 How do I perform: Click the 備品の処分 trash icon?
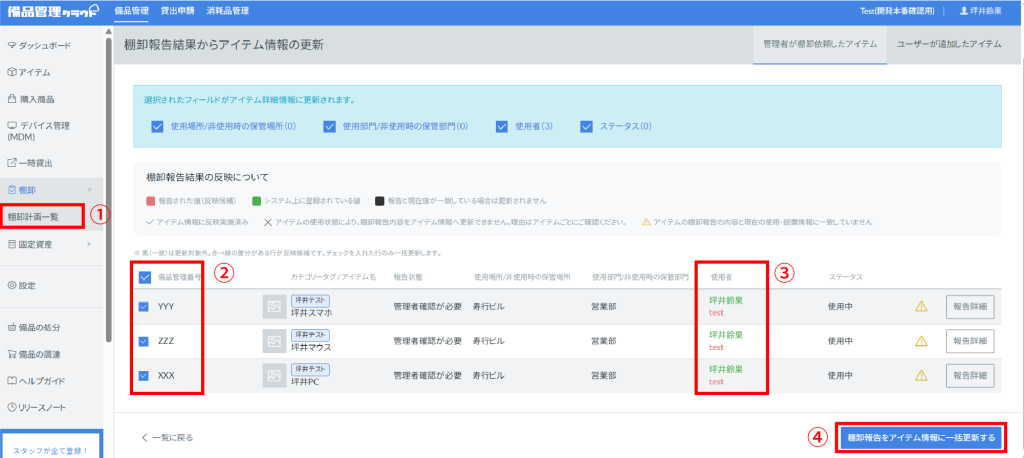12,327
